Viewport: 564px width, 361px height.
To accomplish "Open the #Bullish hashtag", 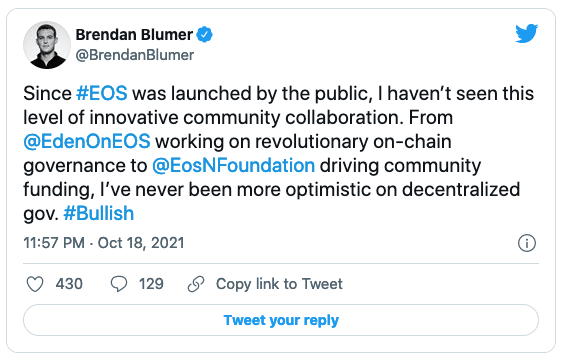I will tap(99, 213).
